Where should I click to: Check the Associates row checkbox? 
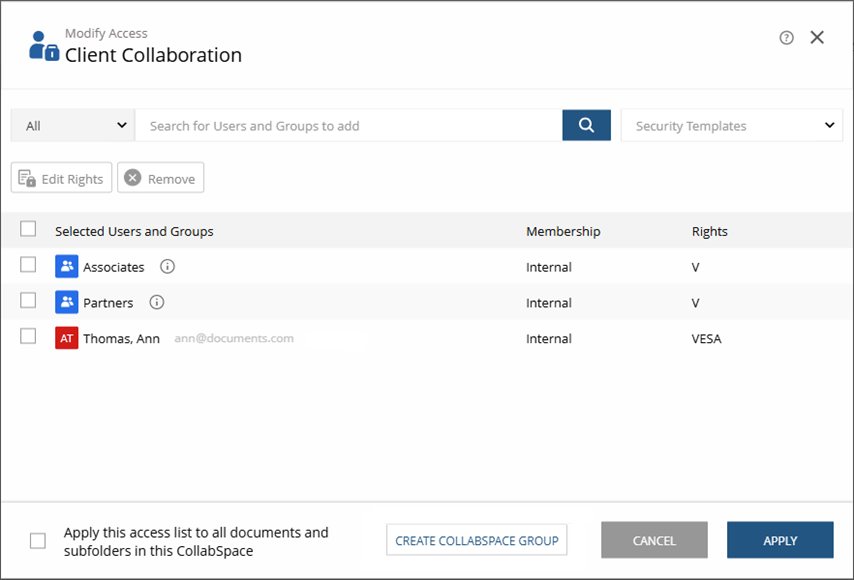[x=28, y=266]
